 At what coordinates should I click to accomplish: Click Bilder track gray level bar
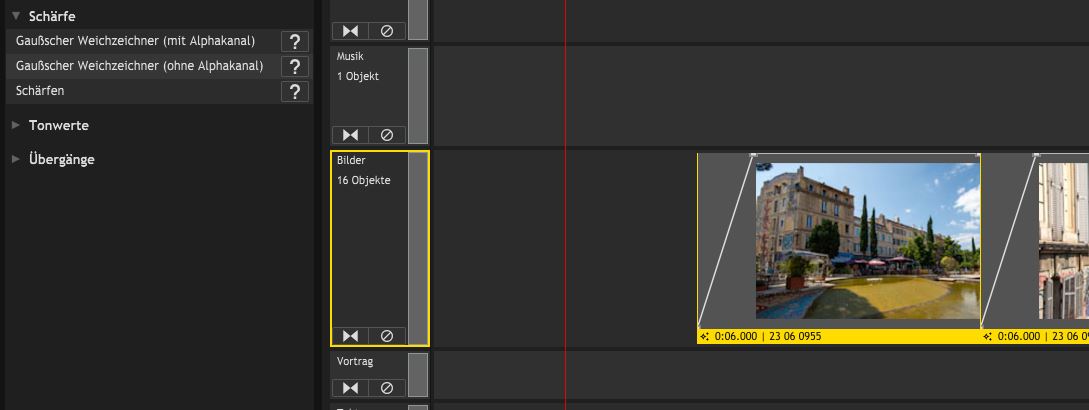click(x=417, y=248)
